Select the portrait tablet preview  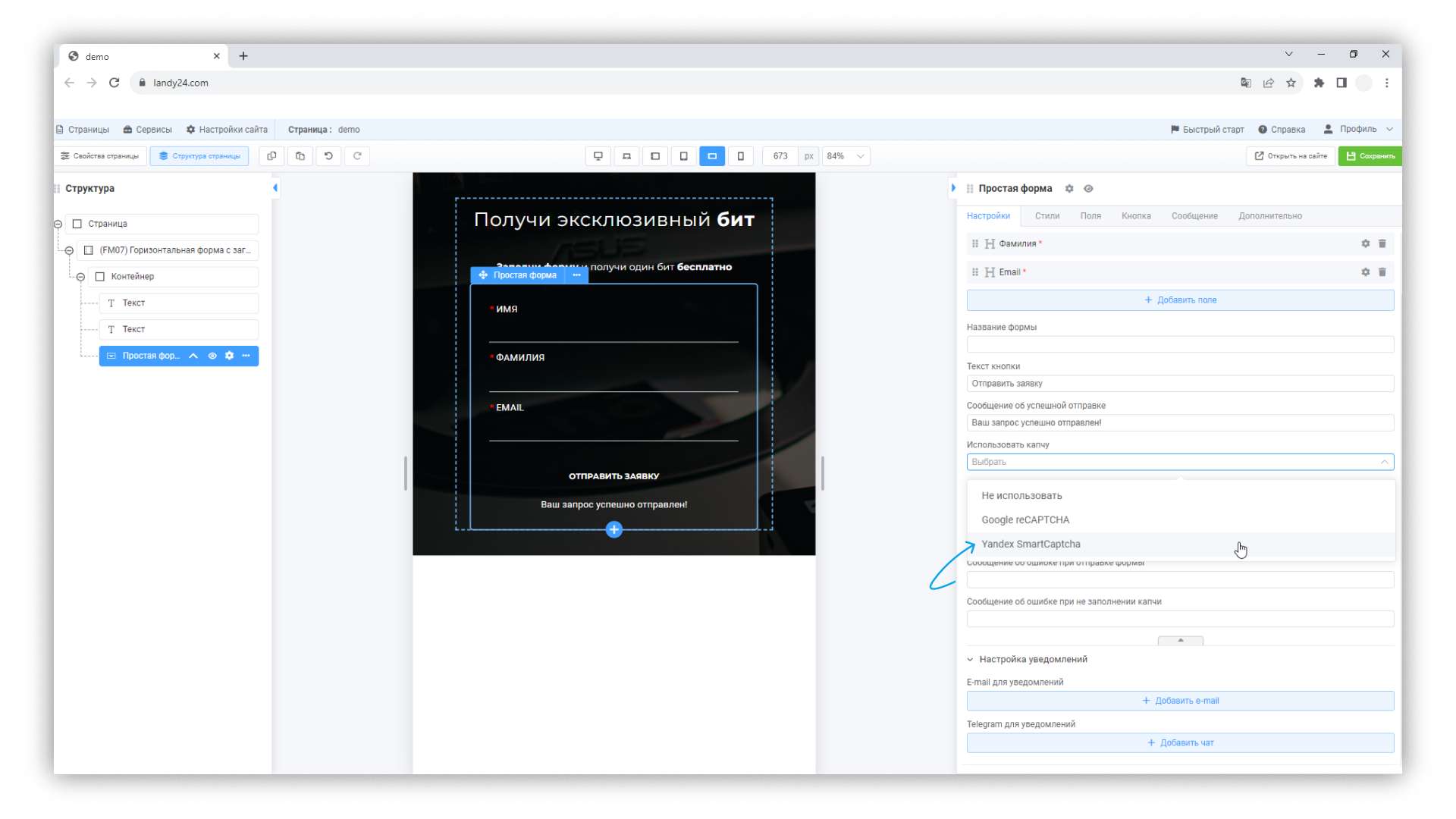point(683,156)
